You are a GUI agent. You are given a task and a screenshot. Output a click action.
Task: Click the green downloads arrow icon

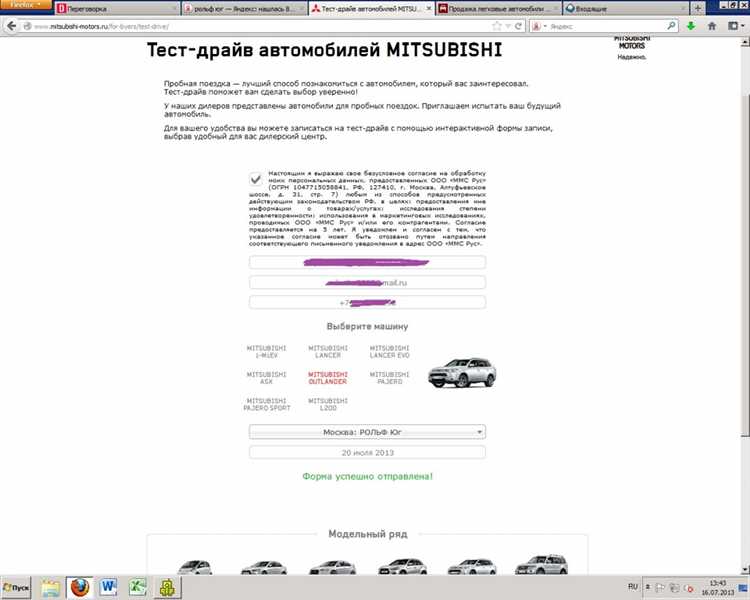(690, 26)
